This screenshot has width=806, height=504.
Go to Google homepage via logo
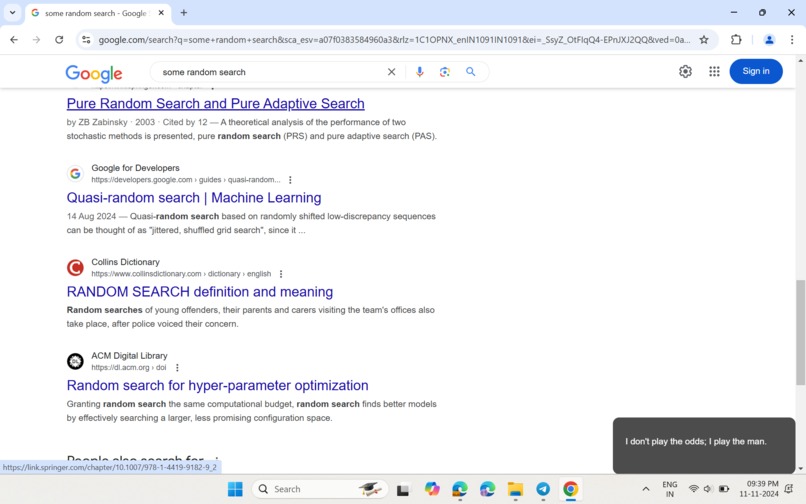click(94, 73)
